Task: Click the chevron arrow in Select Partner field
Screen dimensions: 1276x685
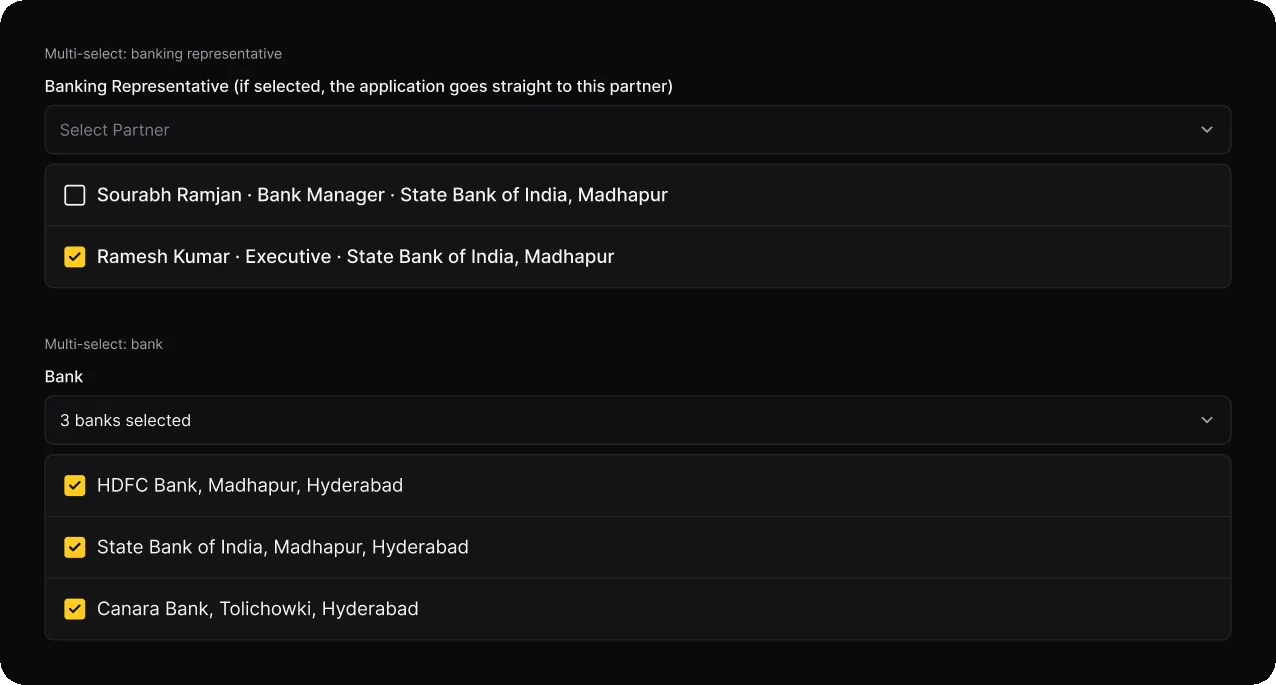Action: (1207, 130)
